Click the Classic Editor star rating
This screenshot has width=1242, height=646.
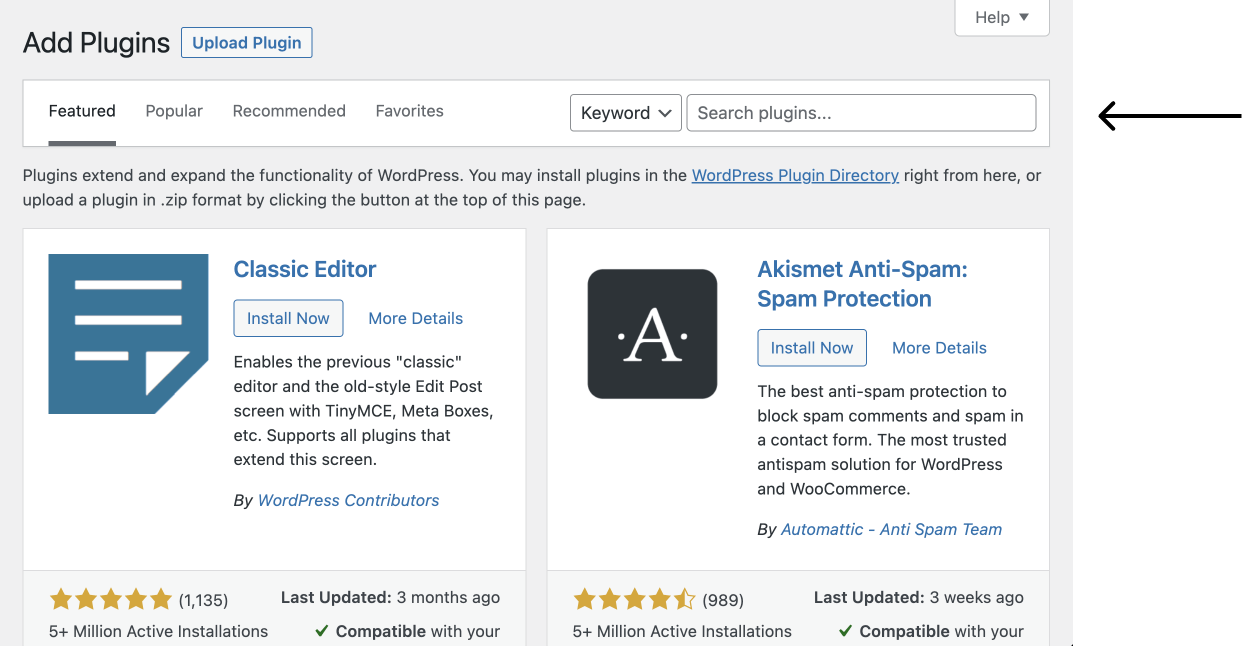click(x=111, y=600)
